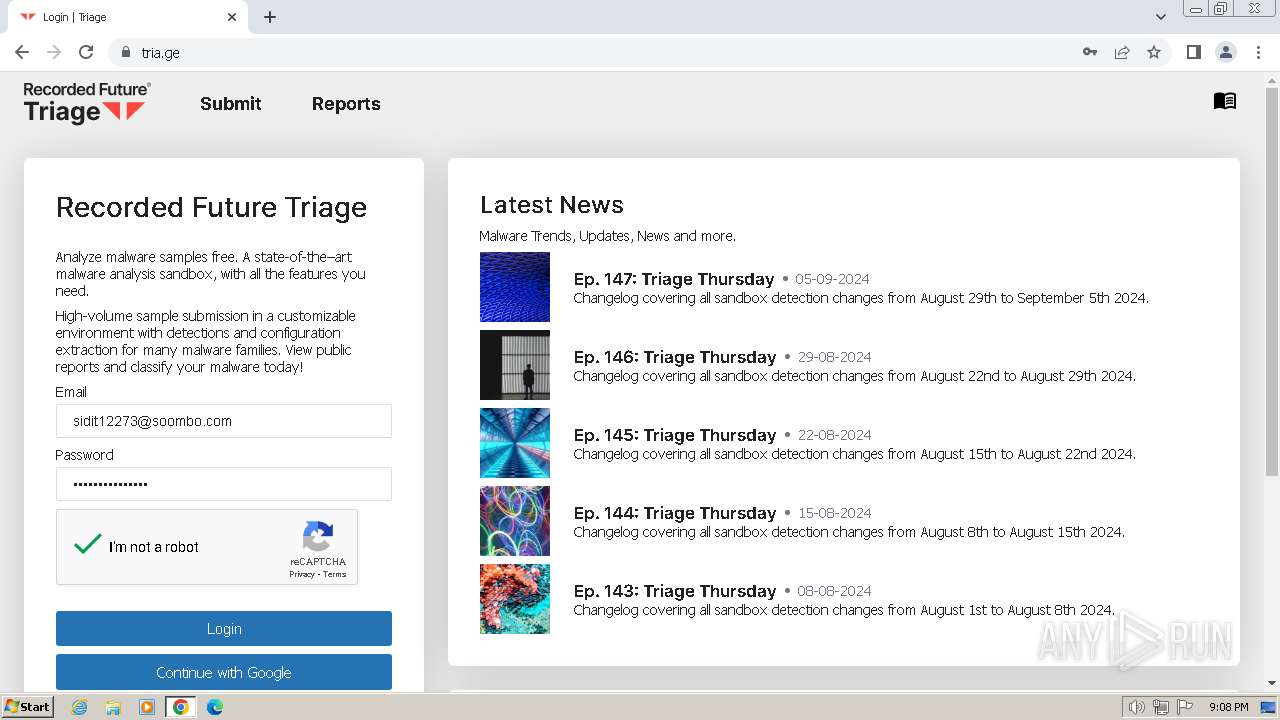Select the Login | Triage tab
The width and height of the screenshot is (1280, 720).
126,17
